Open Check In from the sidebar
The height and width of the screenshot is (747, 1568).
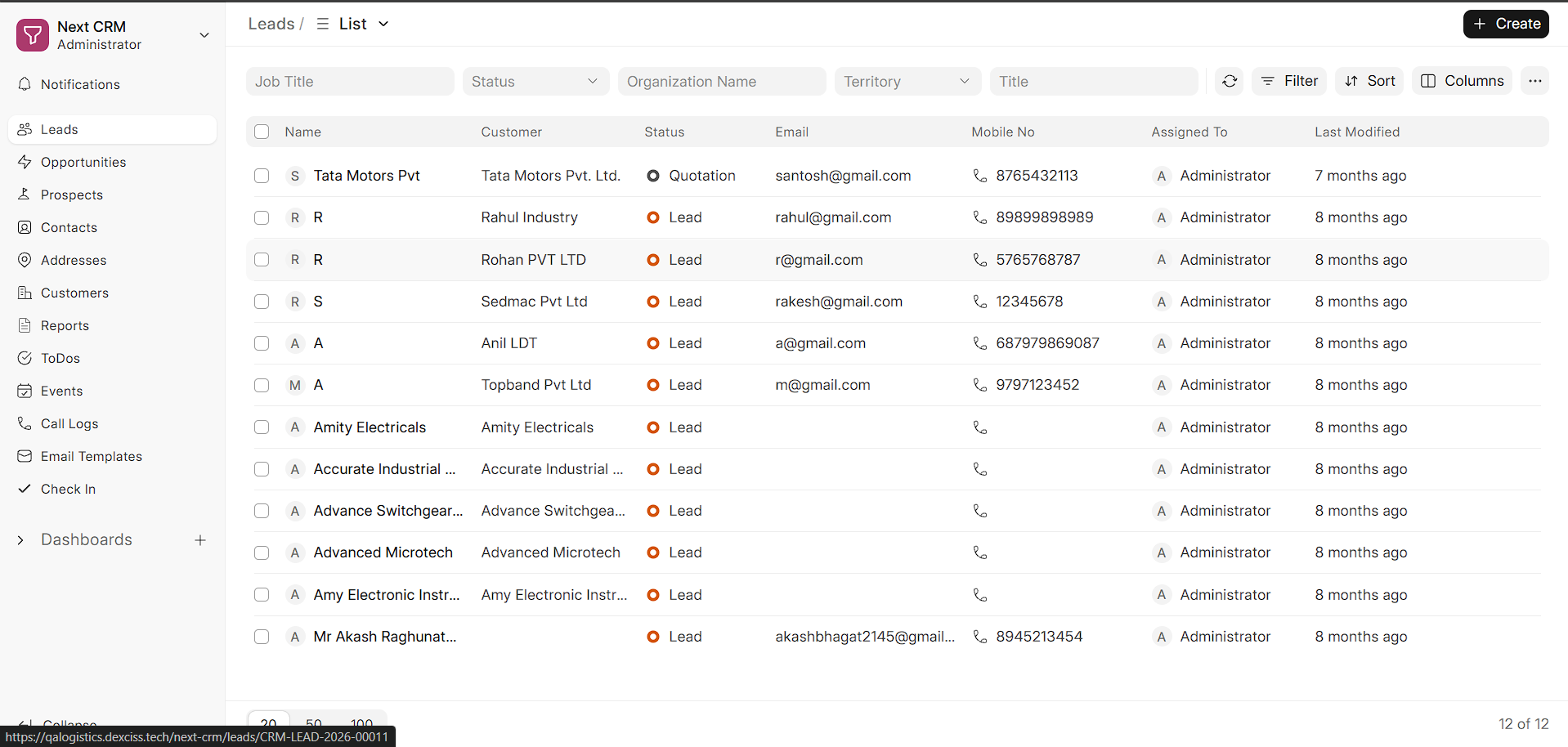(x=112, y=489)
